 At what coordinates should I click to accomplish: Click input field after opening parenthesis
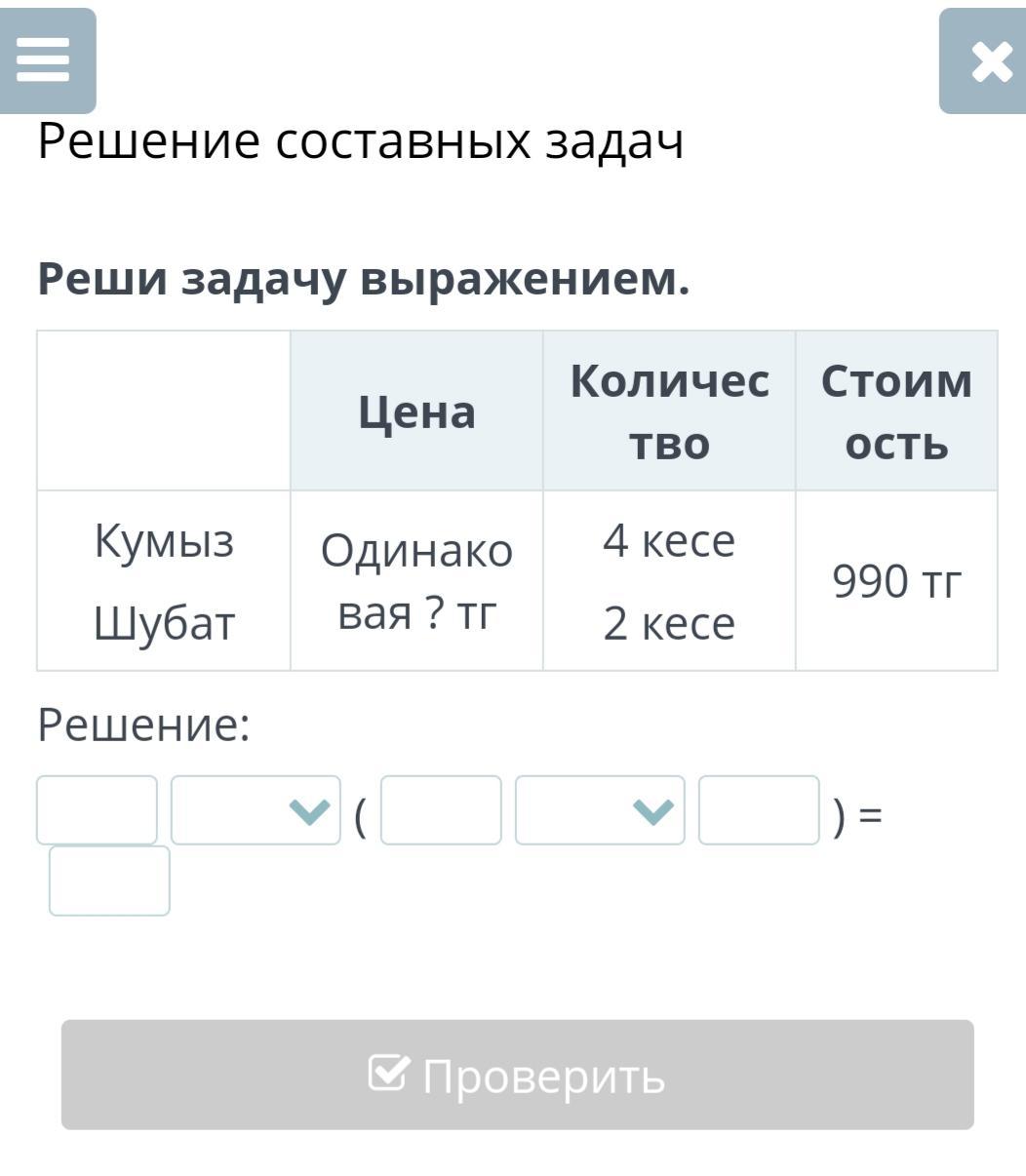[x=441, y=809]
